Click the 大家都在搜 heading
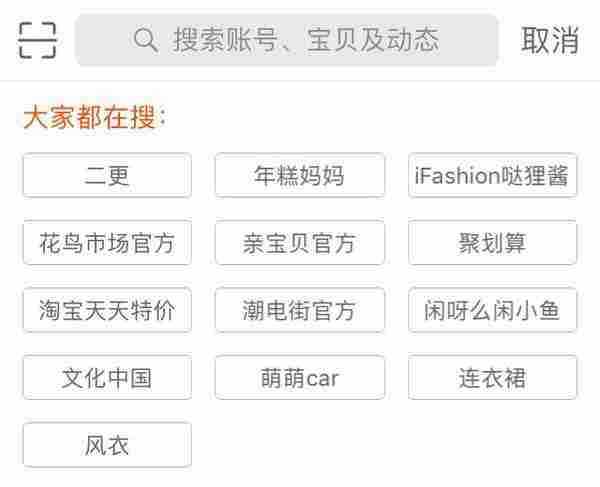Screen dimensions: 600x487 point(94,119)
